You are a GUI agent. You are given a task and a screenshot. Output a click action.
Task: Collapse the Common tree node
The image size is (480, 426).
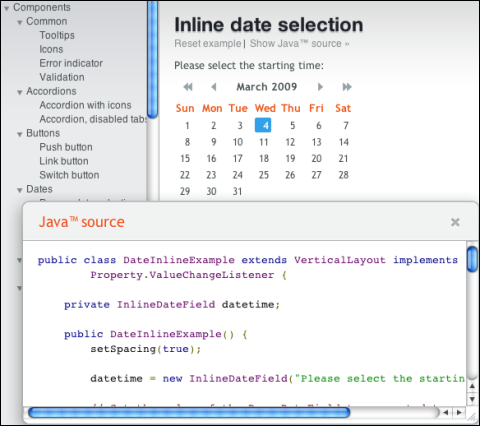[20, 22]
